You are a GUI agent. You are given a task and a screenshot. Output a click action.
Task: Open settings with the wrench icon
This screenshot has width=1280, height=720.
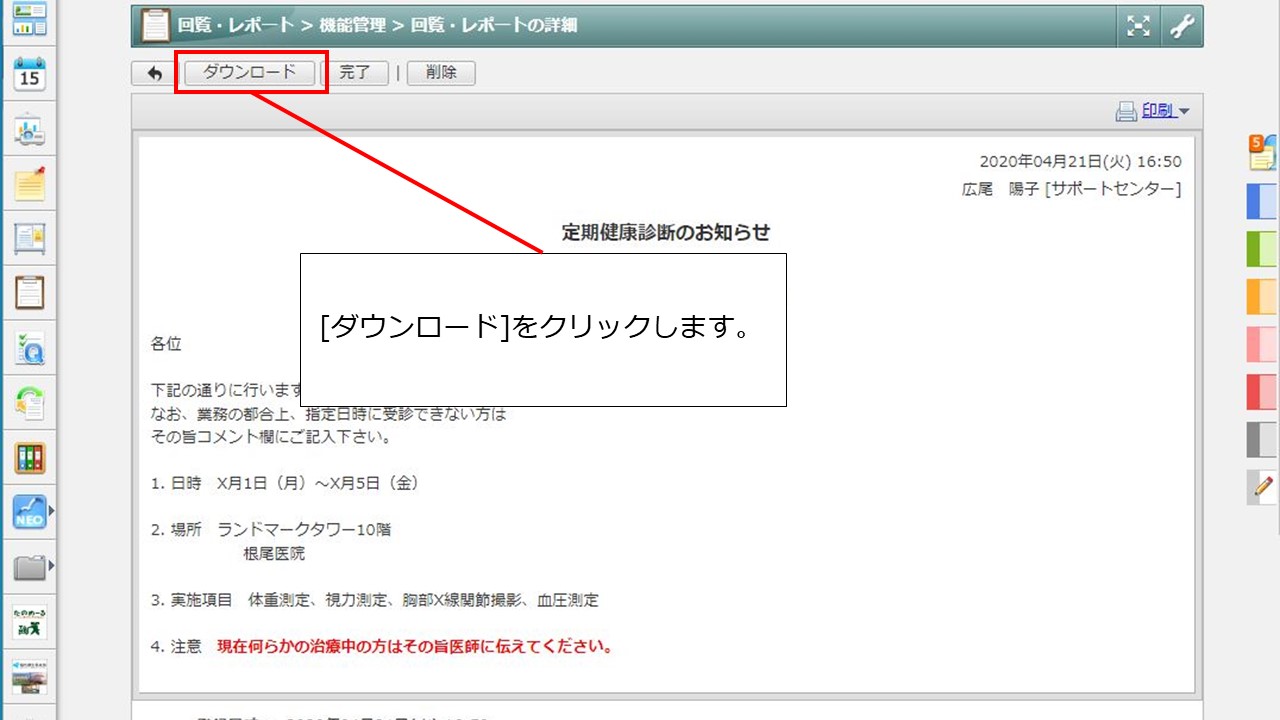pyautogui.click(x=1182, y=26)
